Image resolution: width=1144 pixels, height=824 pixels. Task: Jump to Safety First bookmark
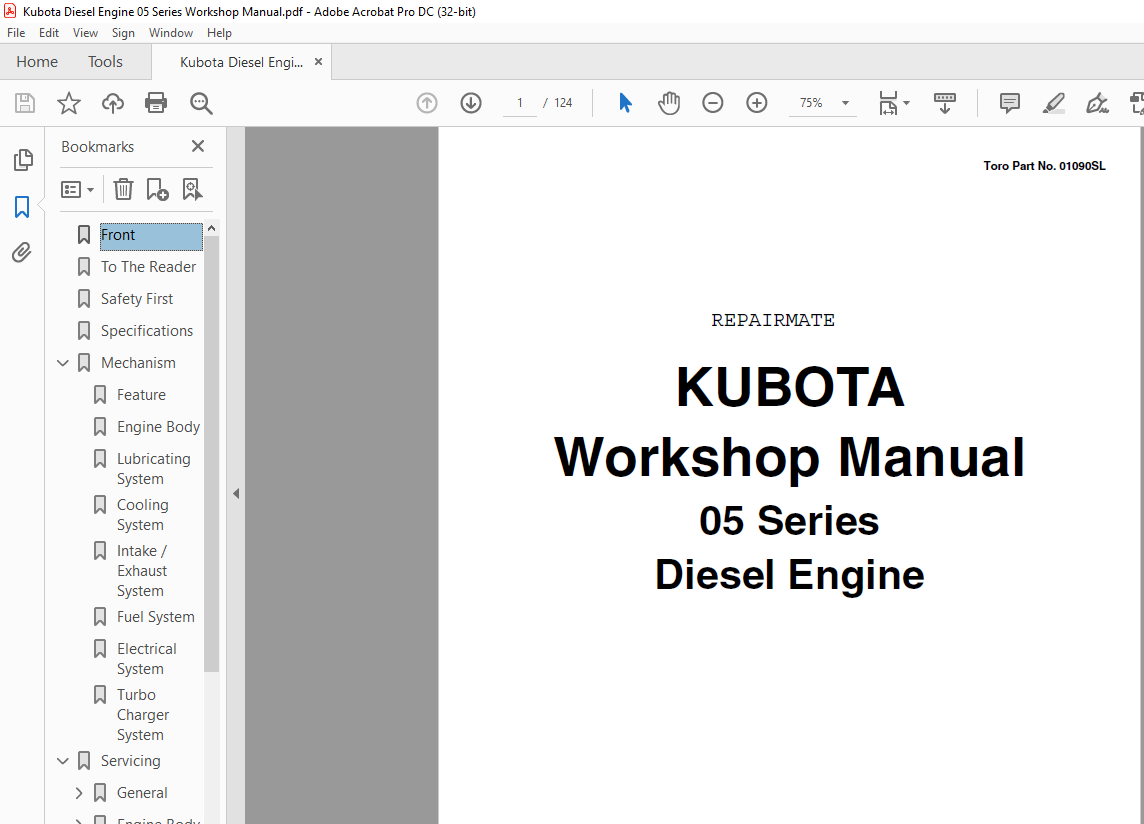(136, 299)
